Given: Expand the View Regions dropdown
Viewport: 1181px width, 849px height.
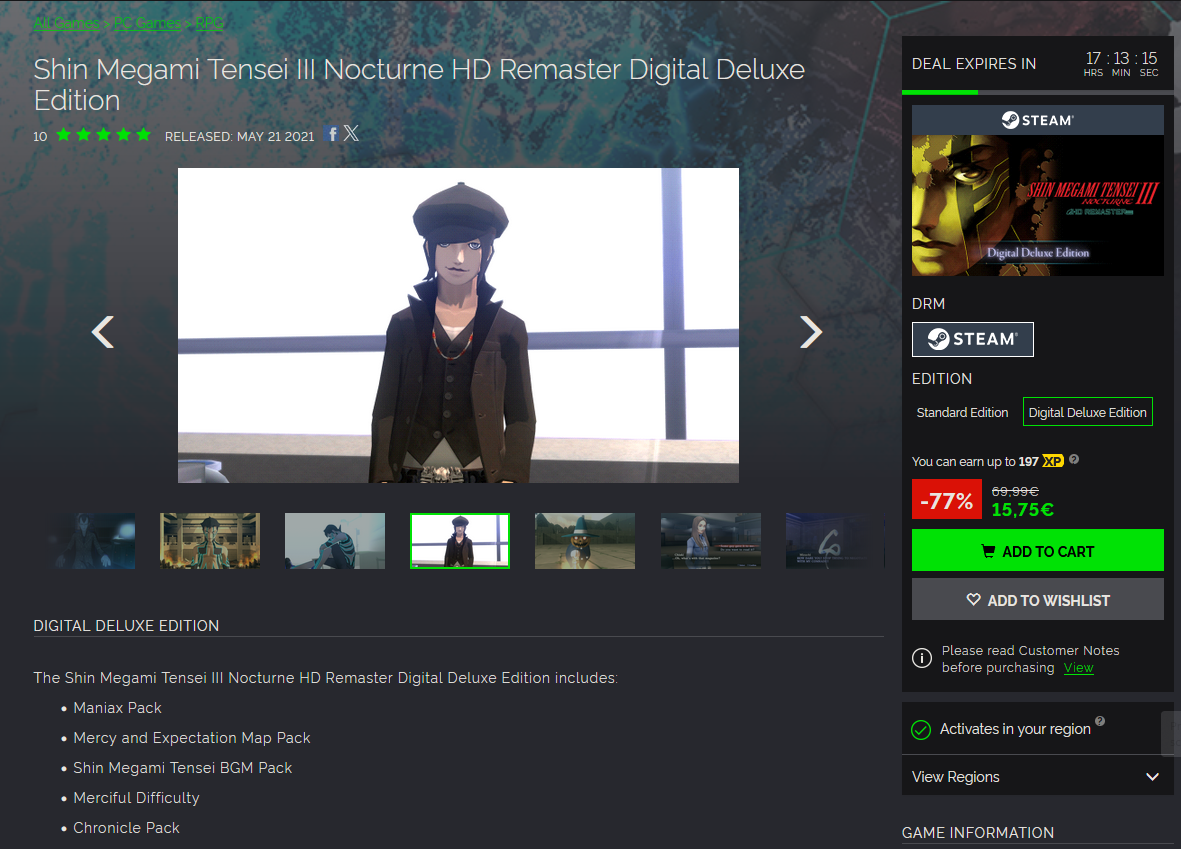Looking at the screenshot, I should click(x=1037, y=777).
